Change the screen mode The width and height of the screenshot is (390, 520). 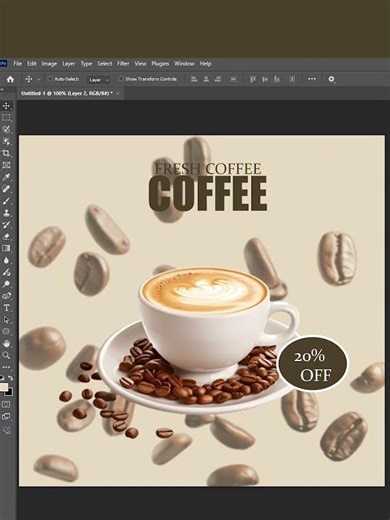click(6, 416)
